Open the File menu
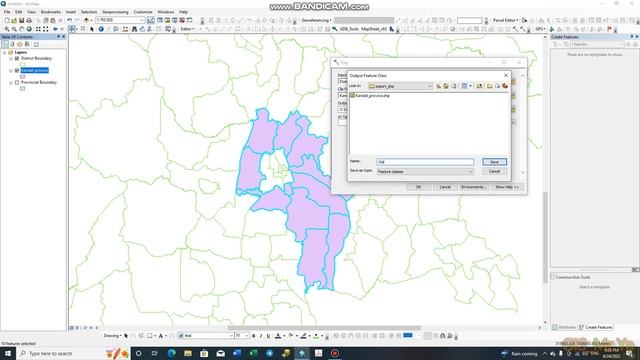The height and width of the screenshot is (360, 640). pyautogui.click(x=7, y=12)
